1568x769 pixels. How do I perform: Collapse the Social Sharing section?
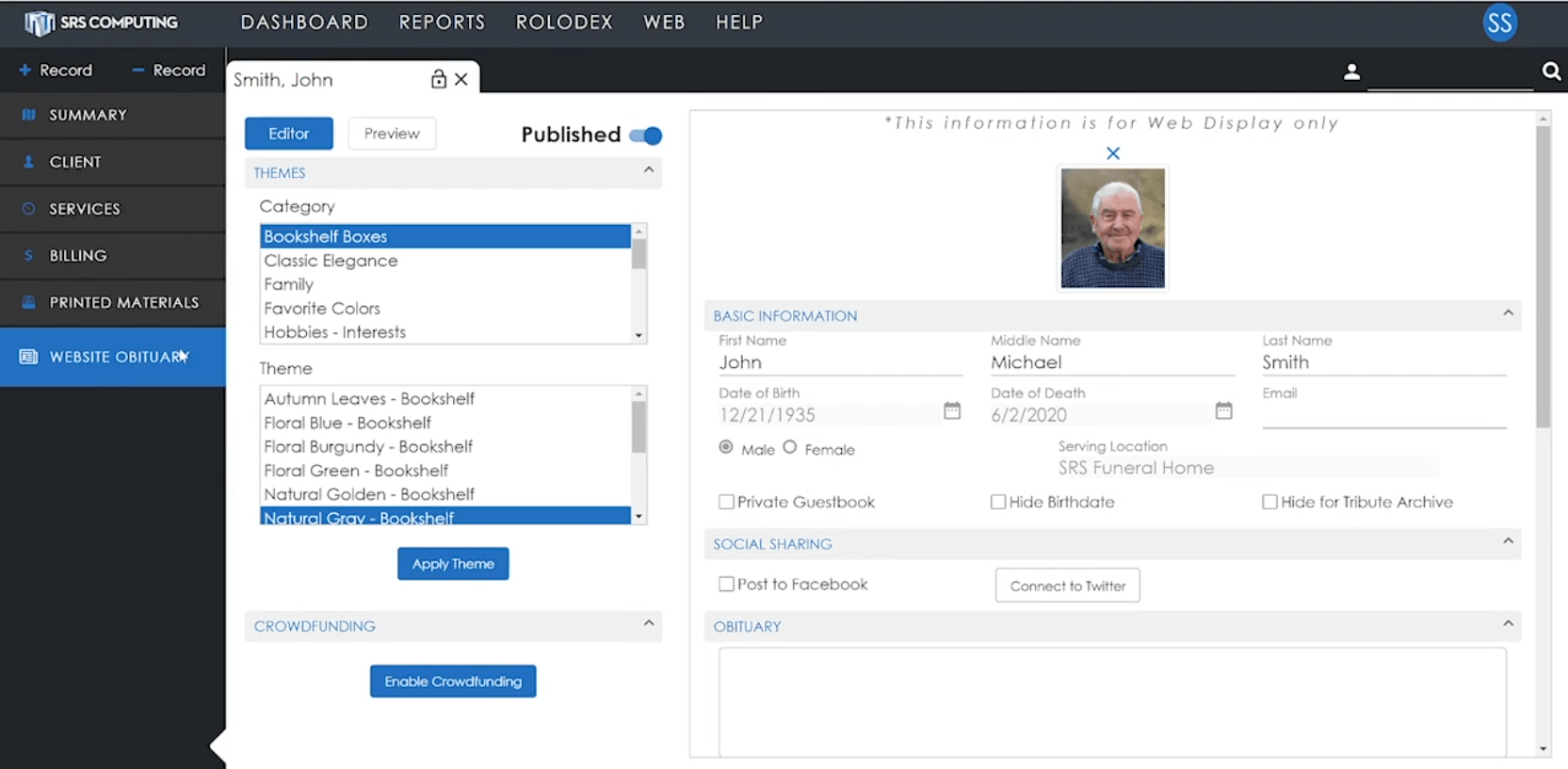pyautogui.click(x=1508, y=541)
